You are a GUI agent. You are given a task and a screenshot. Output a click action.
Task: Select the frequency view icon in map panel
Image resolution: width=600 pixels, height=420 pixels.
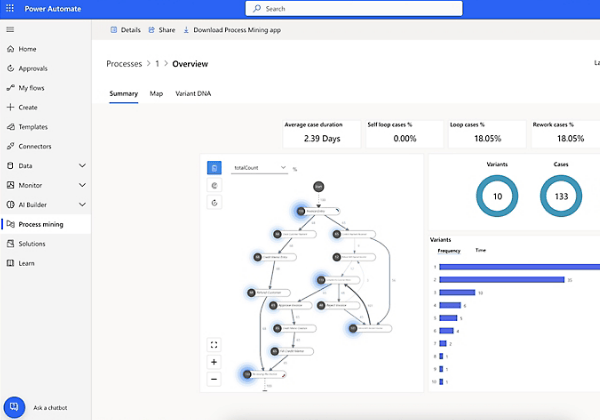coord(214,168)
